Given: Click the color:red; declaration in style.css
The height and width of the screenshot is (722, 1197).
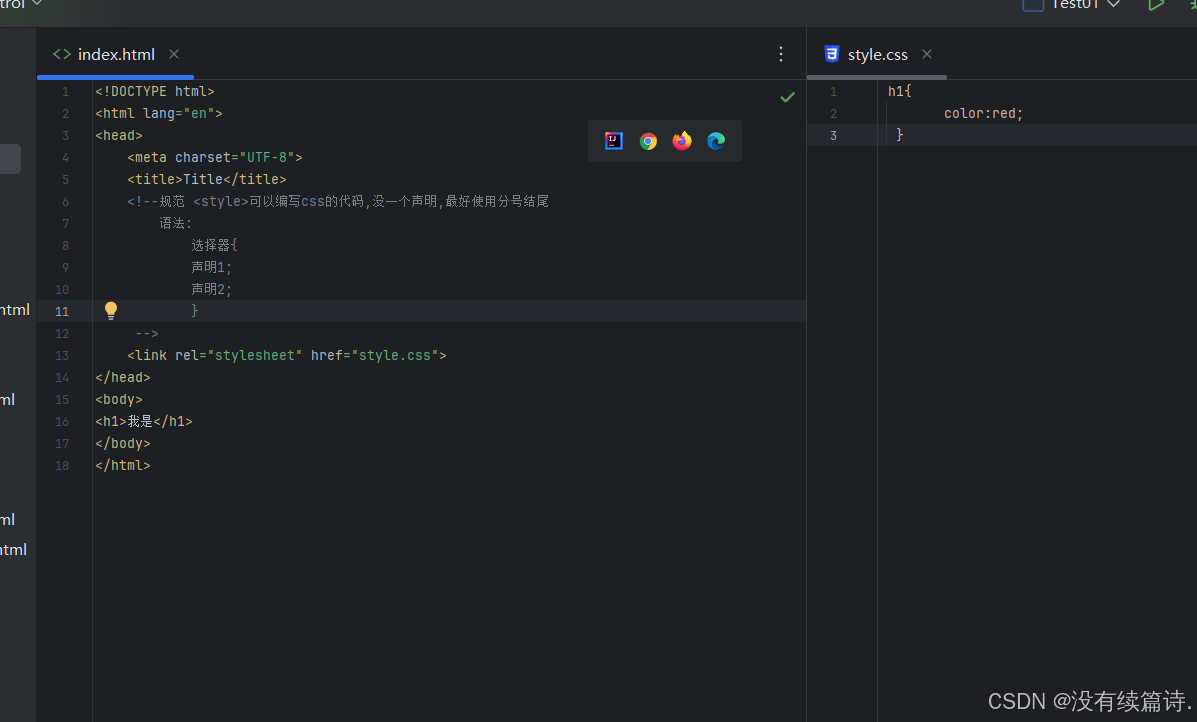Looking at the screenshot, I should point(983,114).
